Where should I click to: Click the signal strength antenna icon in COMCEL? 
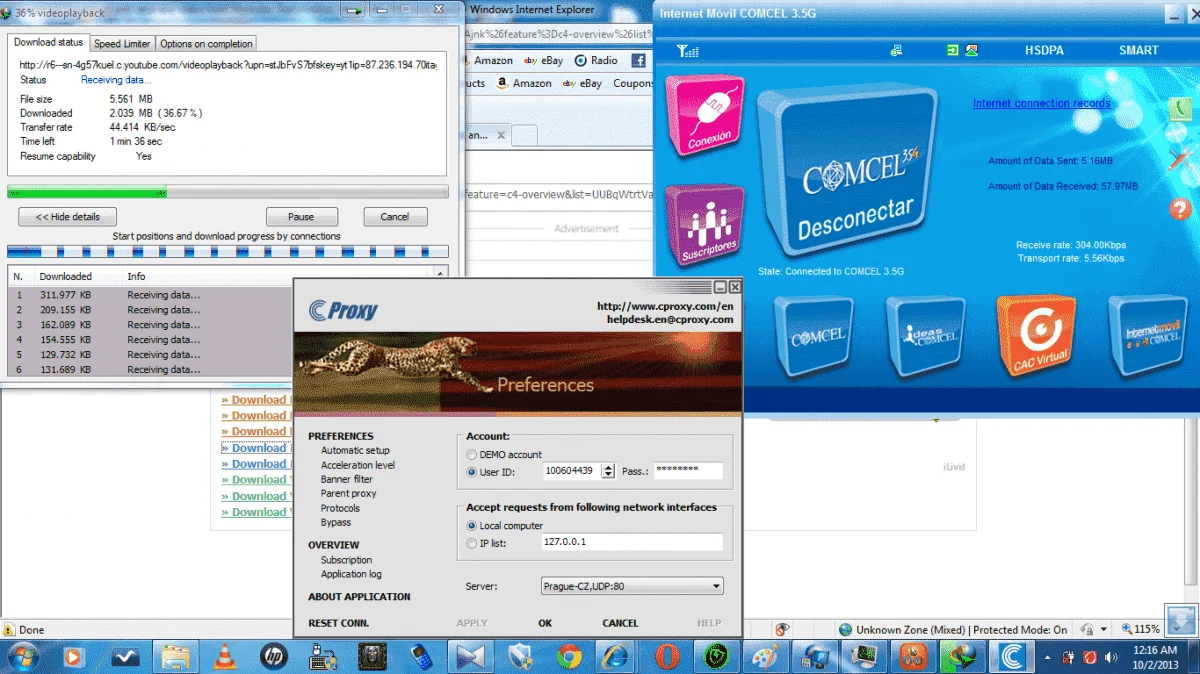click(x=685, y=50)
